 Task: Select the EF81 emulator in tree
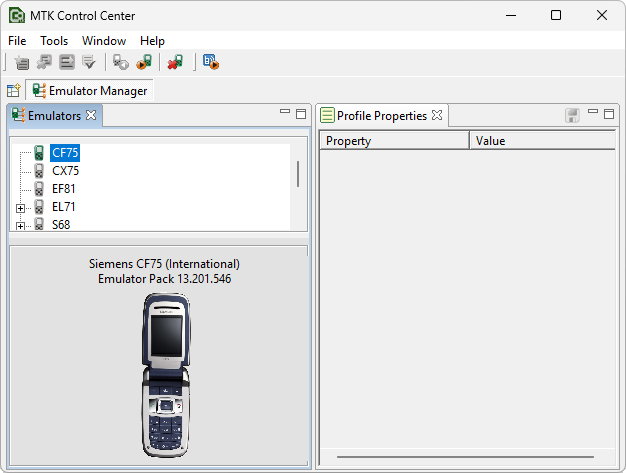(63, 189)
